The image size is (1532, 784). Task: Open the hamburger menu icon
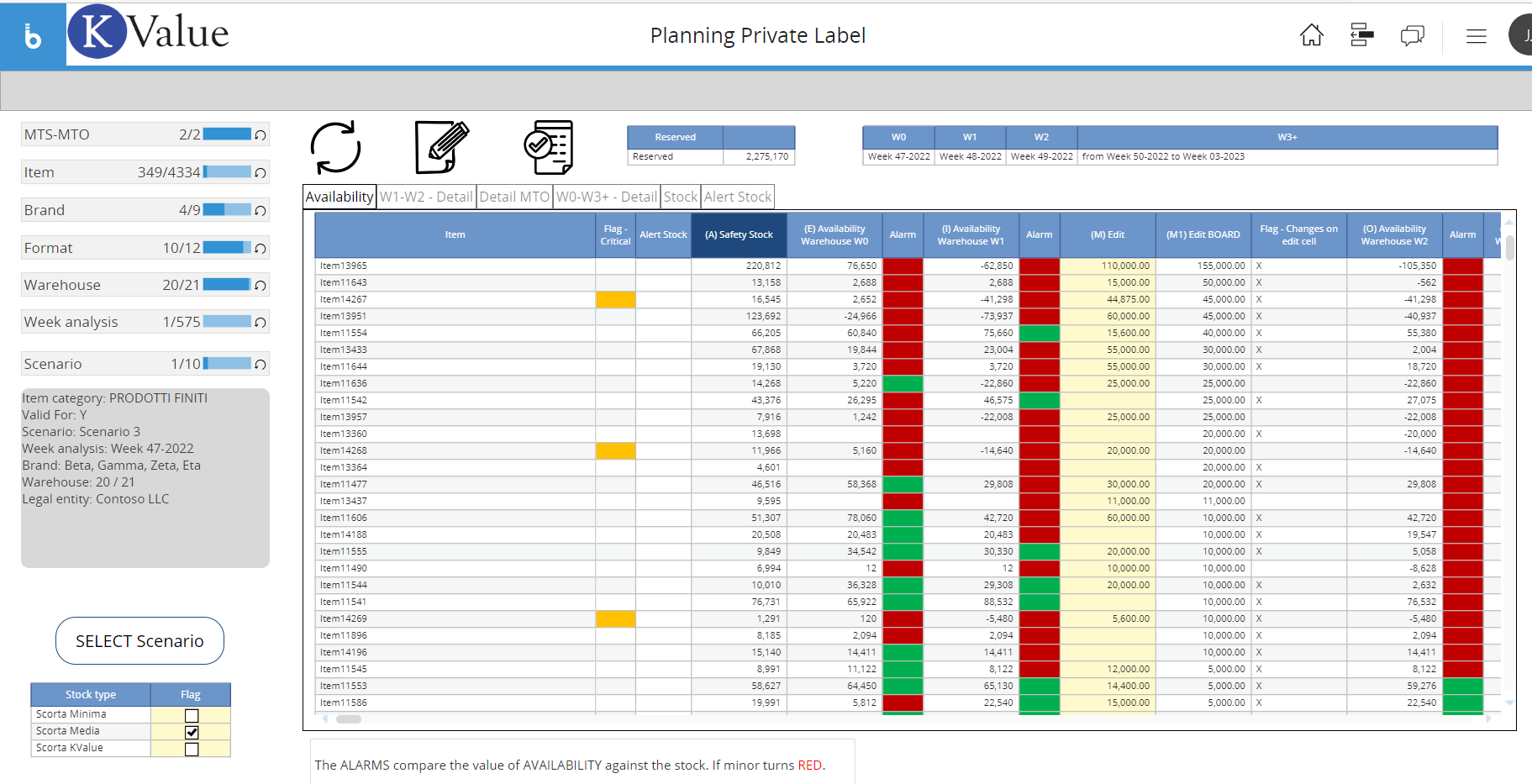click(1476, 36)
